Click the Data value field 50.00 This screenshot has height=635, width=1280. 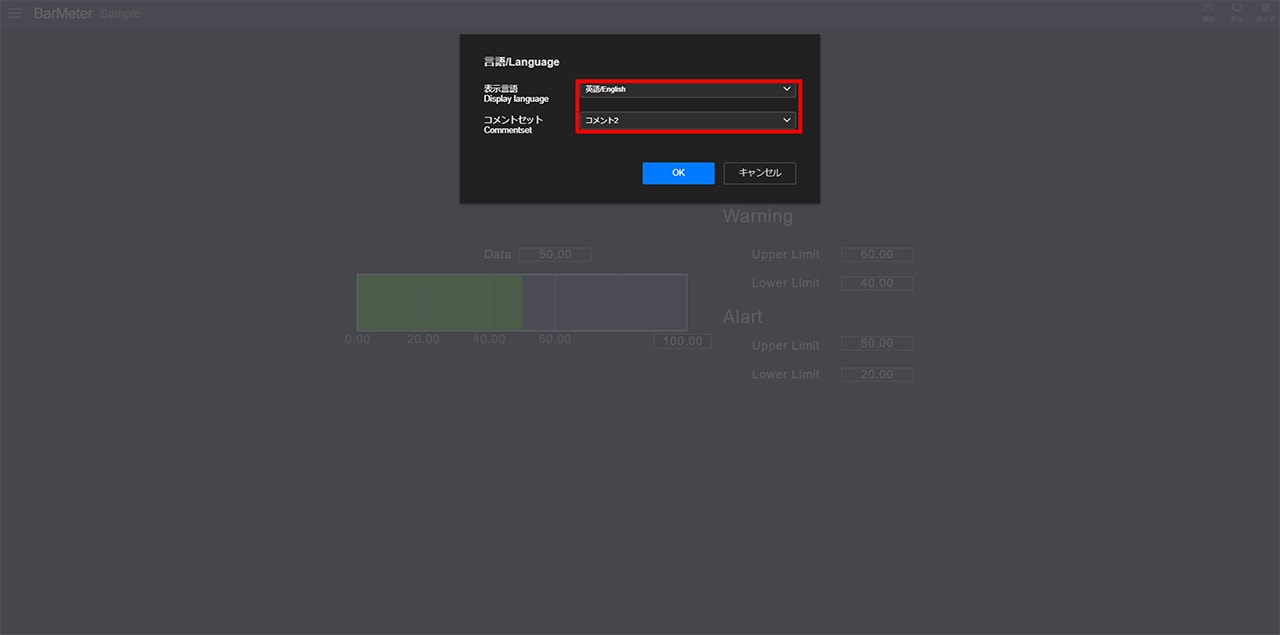point(555,255)
